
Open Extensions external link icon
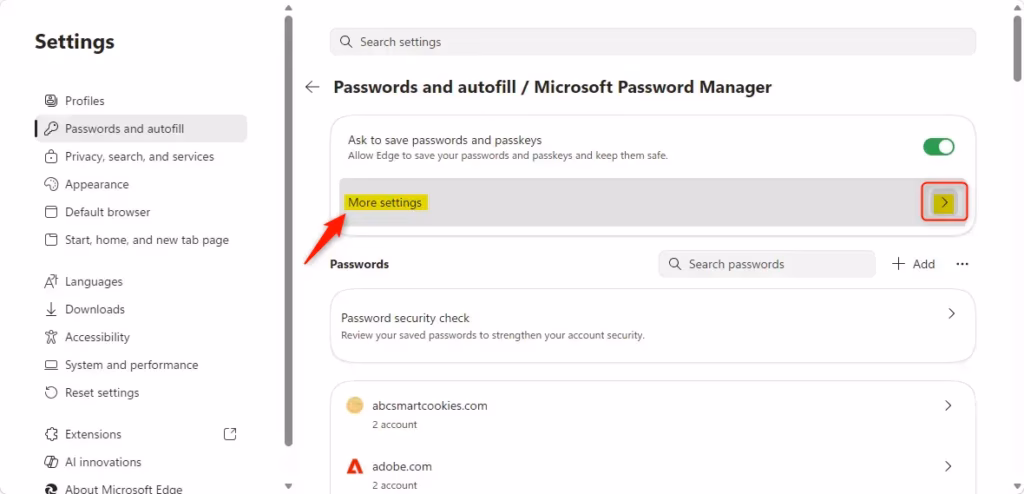tap(230, 434)
